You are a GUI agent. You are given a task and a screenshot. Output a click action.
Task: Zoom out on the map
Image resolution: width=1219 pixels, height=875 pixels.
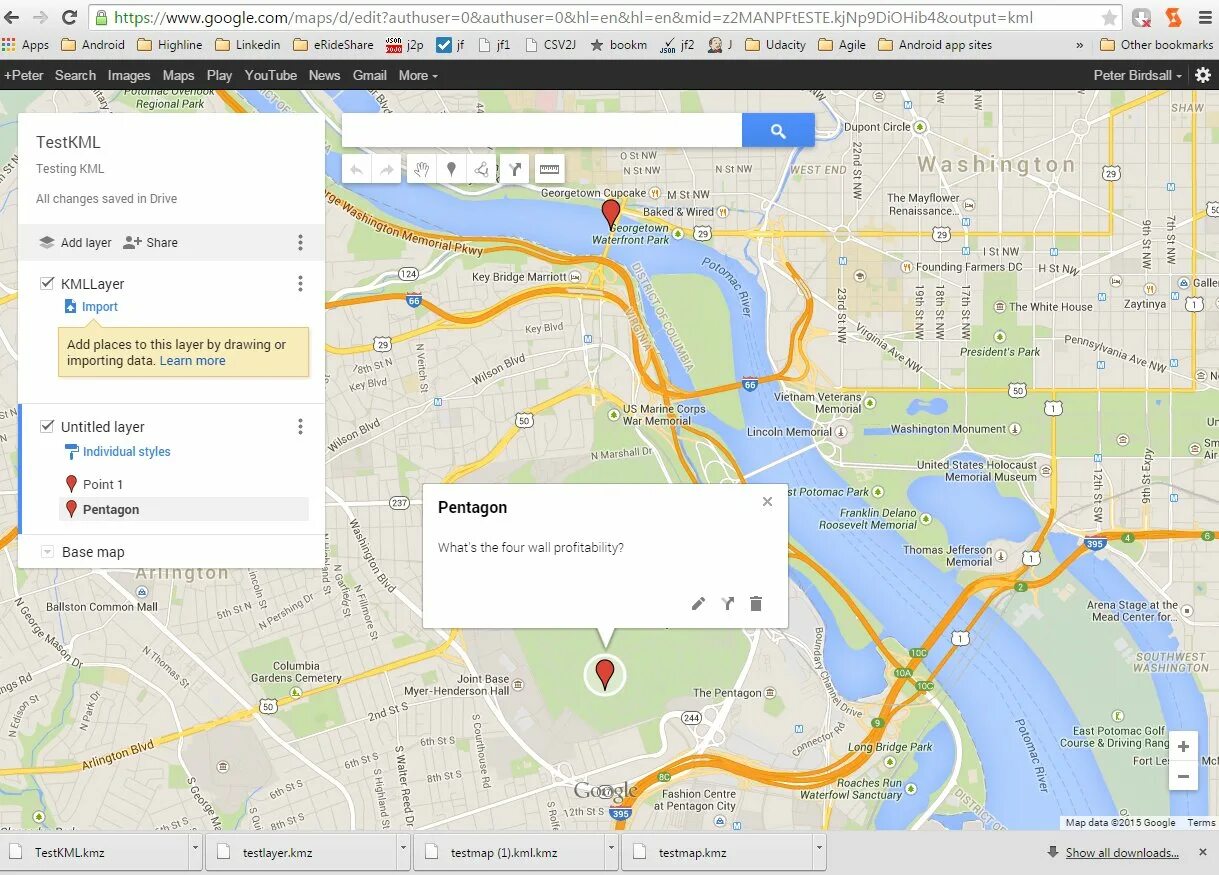(1183, 776)
